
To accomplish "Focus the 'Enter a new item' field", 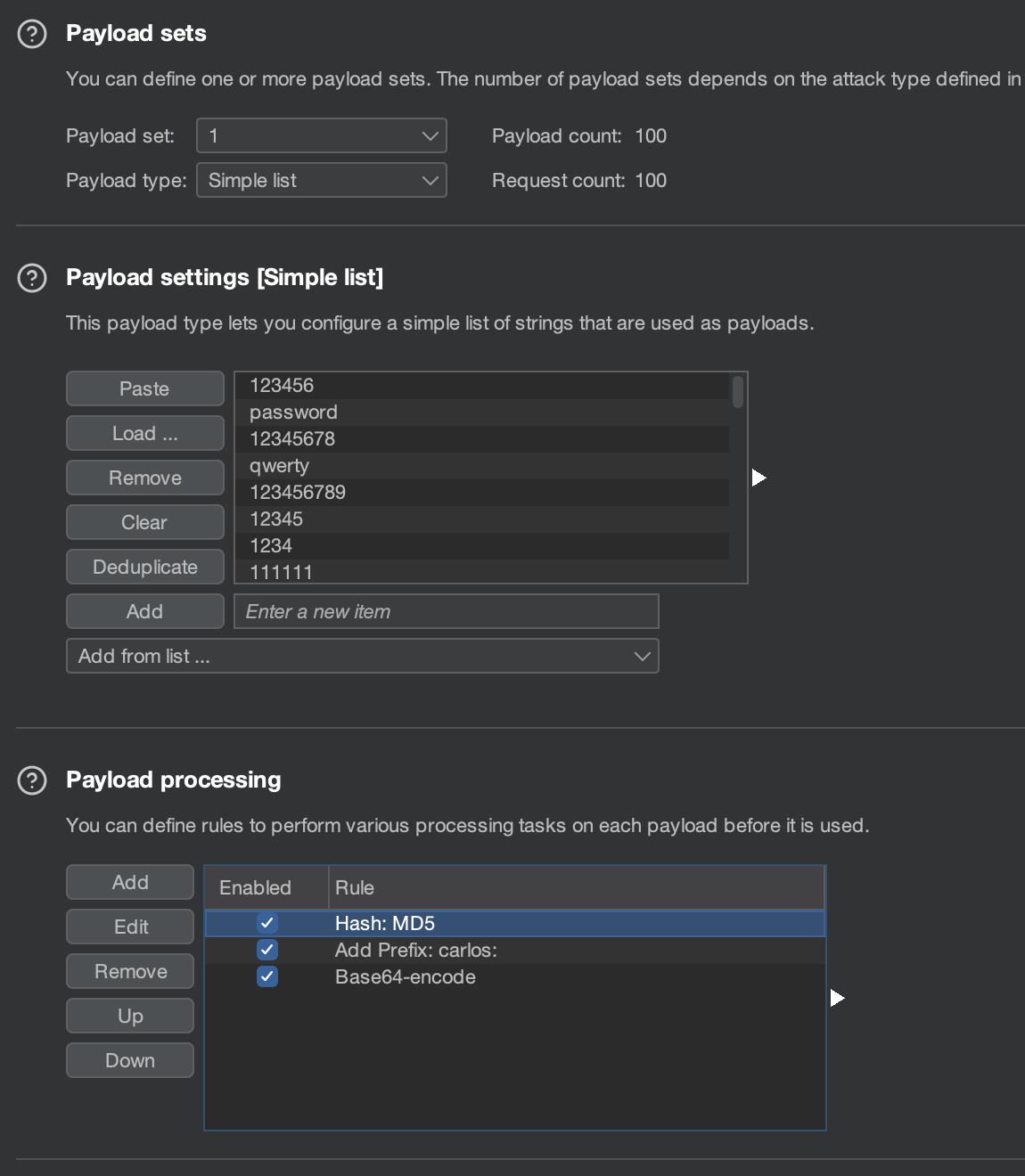I will (446, 612).
